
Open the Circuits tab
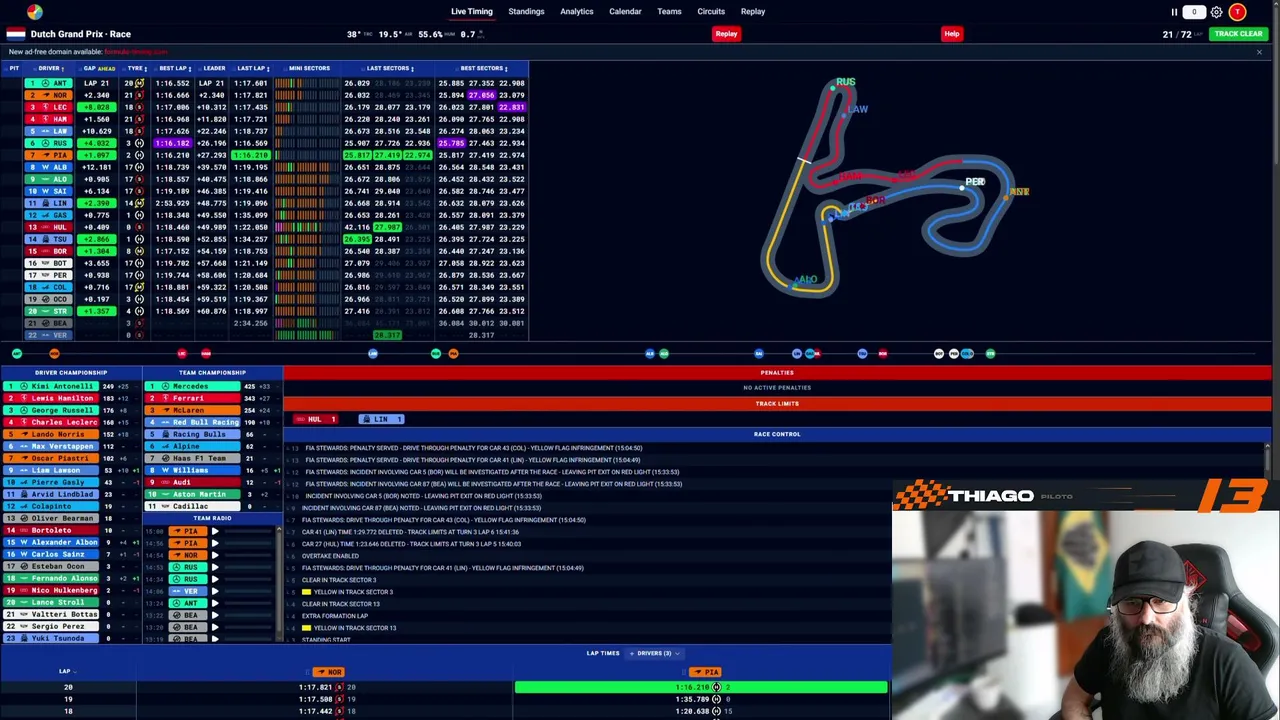[x=711, y=12]
